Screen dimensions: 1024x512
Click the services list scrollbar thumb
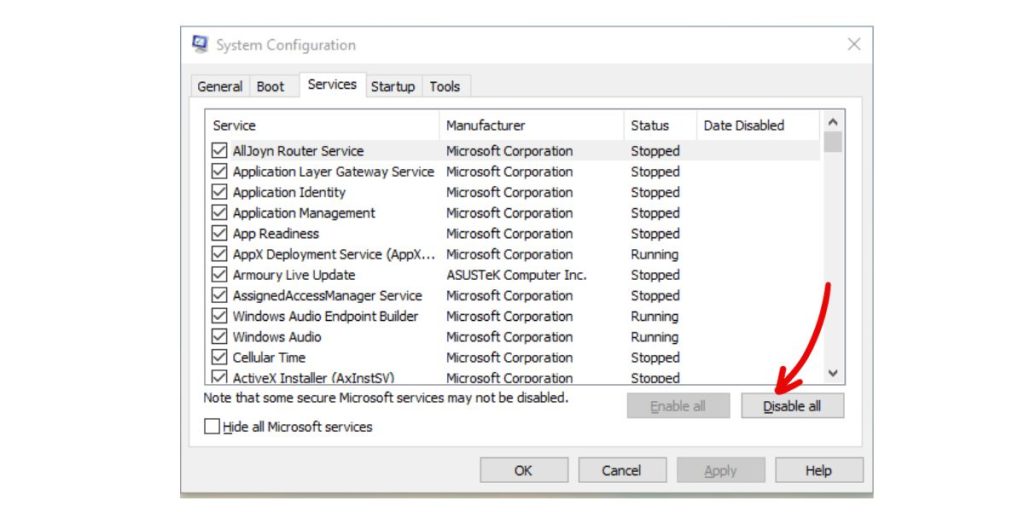click(x=833, y=142)
